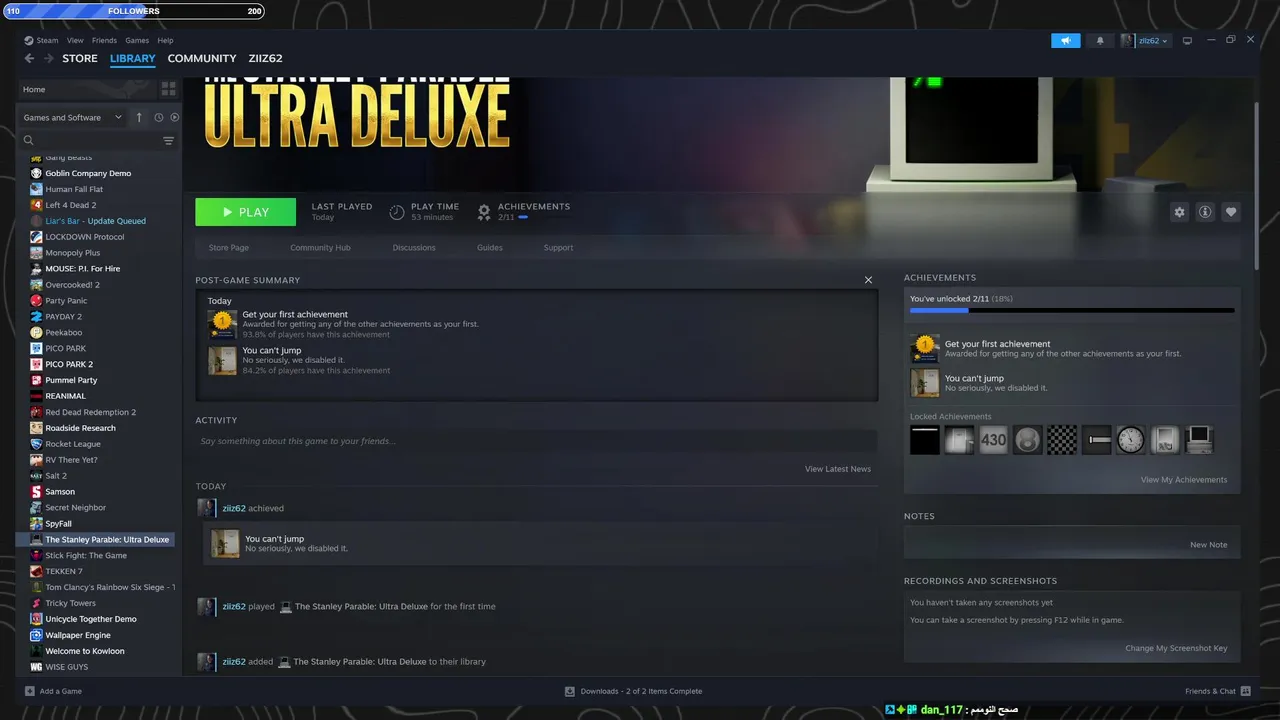The width and height of the screenshot is (1280, 720).
Task: Open Friends & Chat
Action: pyautogui.click(x=1216, y=691)
